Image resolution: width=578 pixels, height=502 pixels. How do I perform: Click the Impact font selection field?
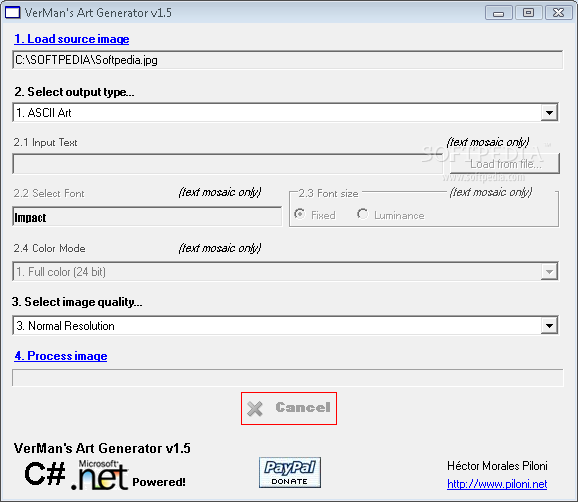pos(147,217)
